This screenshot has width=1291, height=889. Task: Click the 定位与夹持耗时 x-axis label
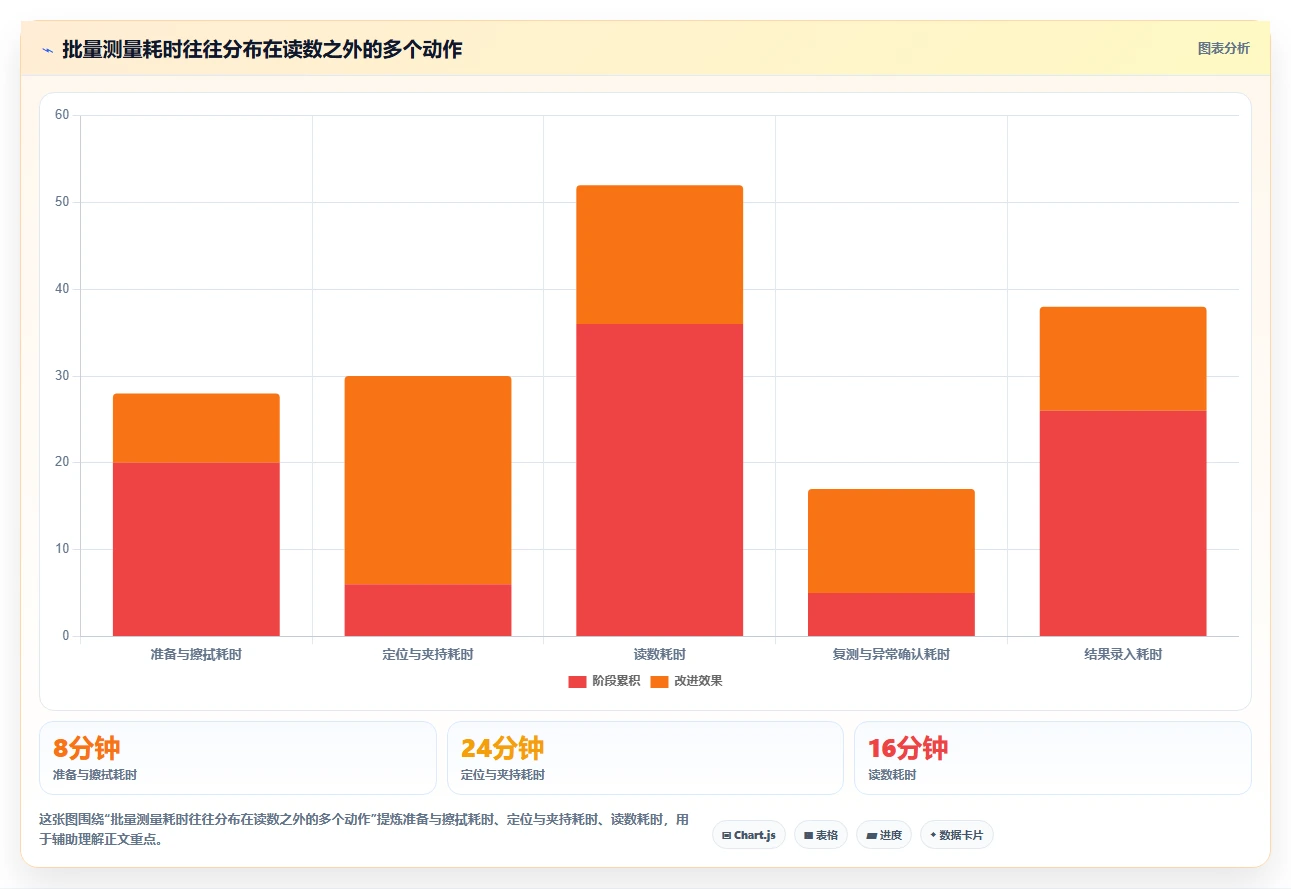coord(428,655)
